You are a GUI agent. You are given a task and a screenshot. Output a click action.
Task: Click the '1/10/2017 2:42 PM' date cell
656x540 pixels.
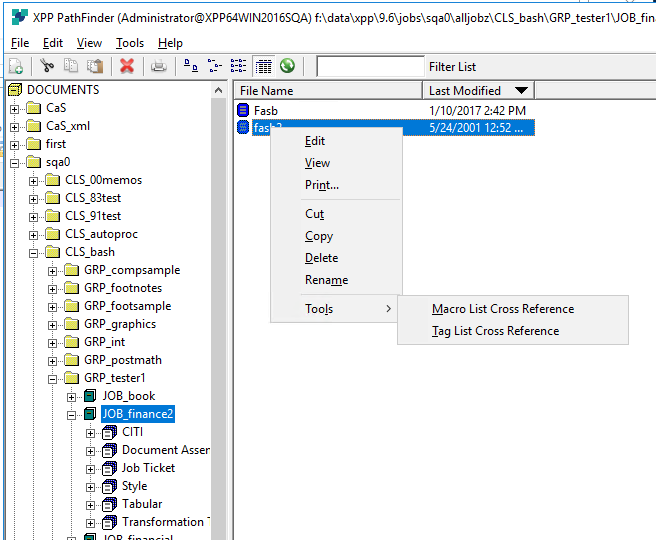[x=477, y=110]
